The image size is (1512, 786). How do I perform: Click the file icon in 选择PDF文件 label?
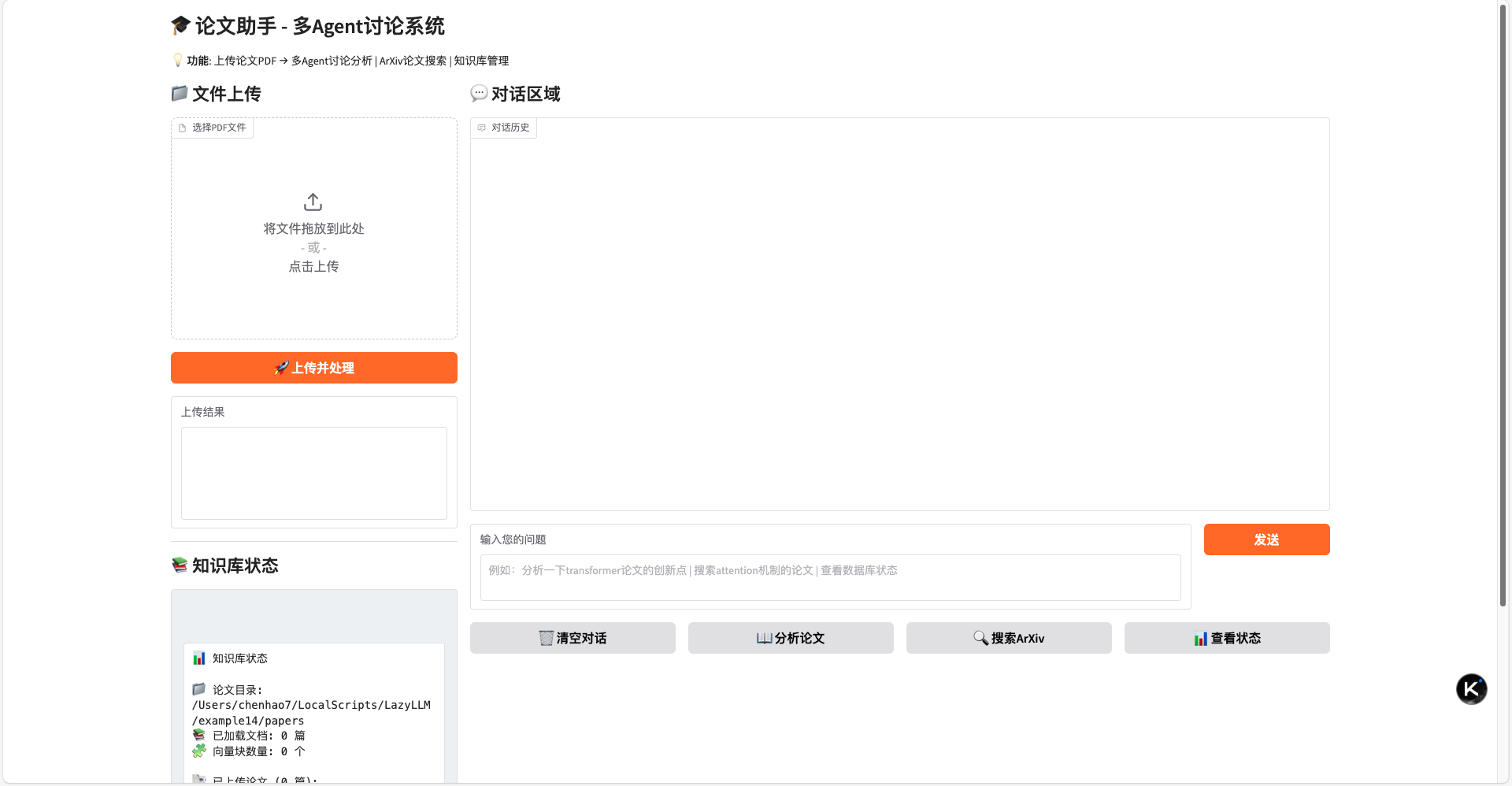click(183, 128)
